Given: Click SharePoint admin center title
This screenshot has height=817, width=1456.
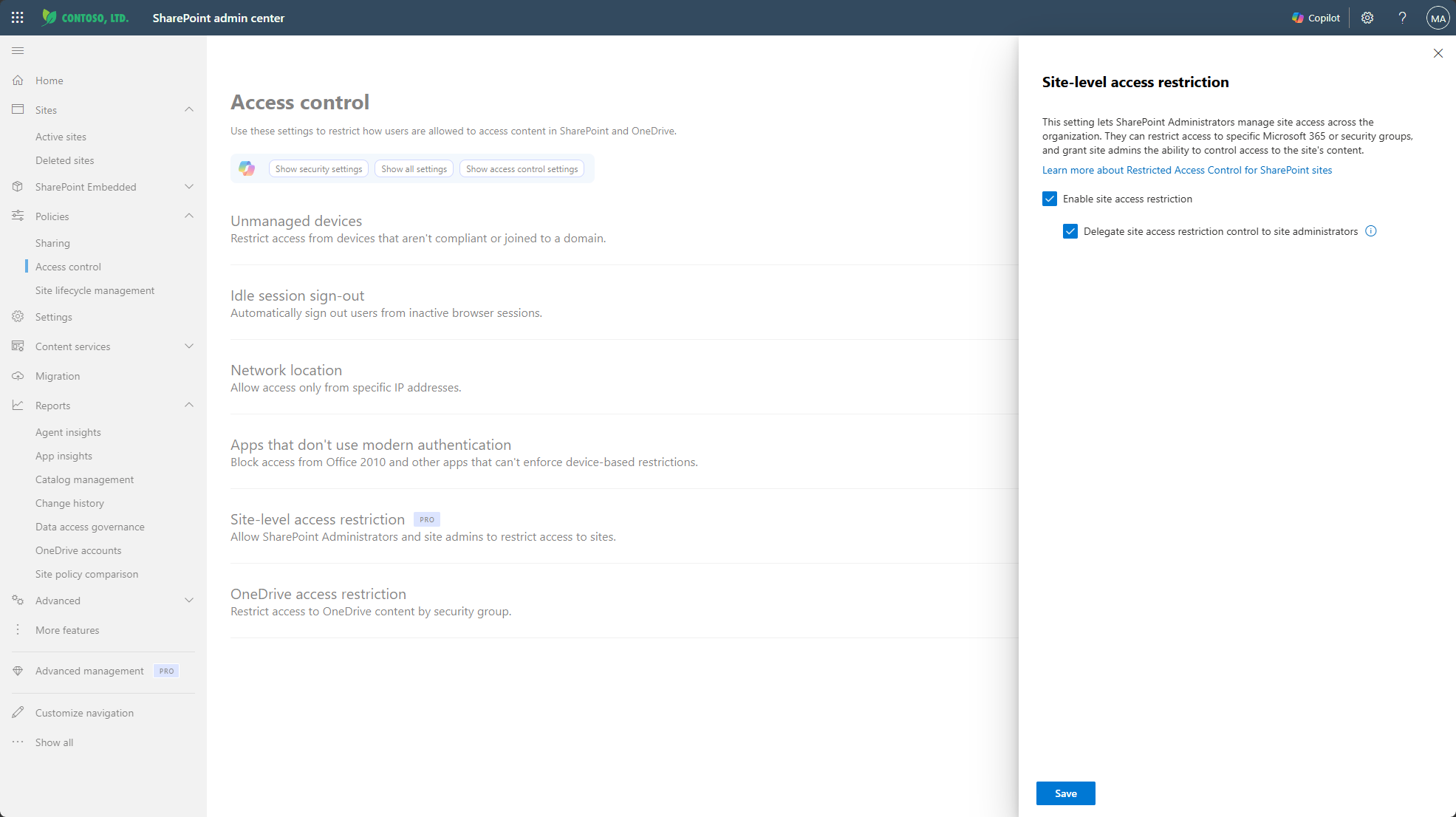Looking at the screenshot, I should 219,18.
